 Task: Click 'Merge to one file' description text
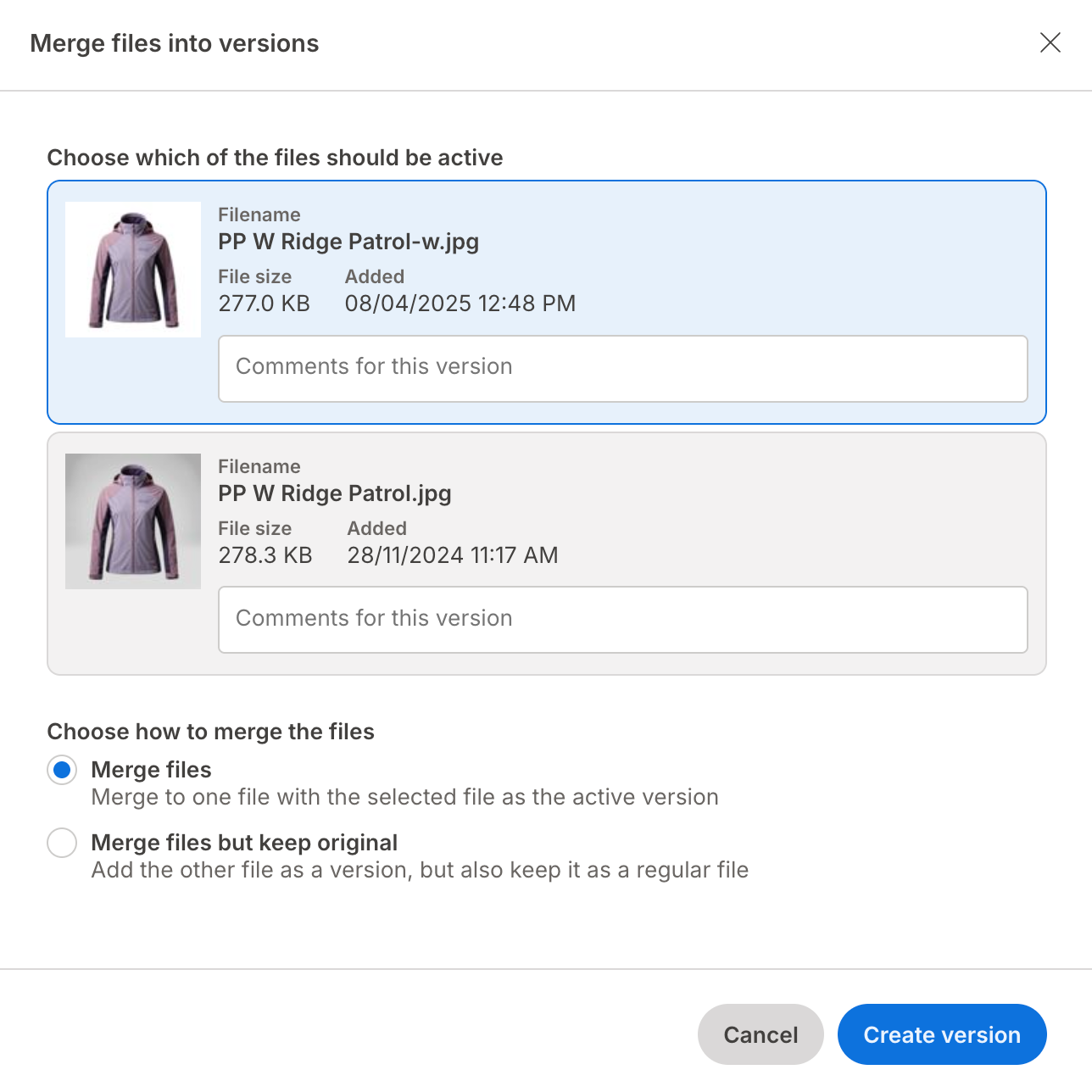click(x=404, y=797)
